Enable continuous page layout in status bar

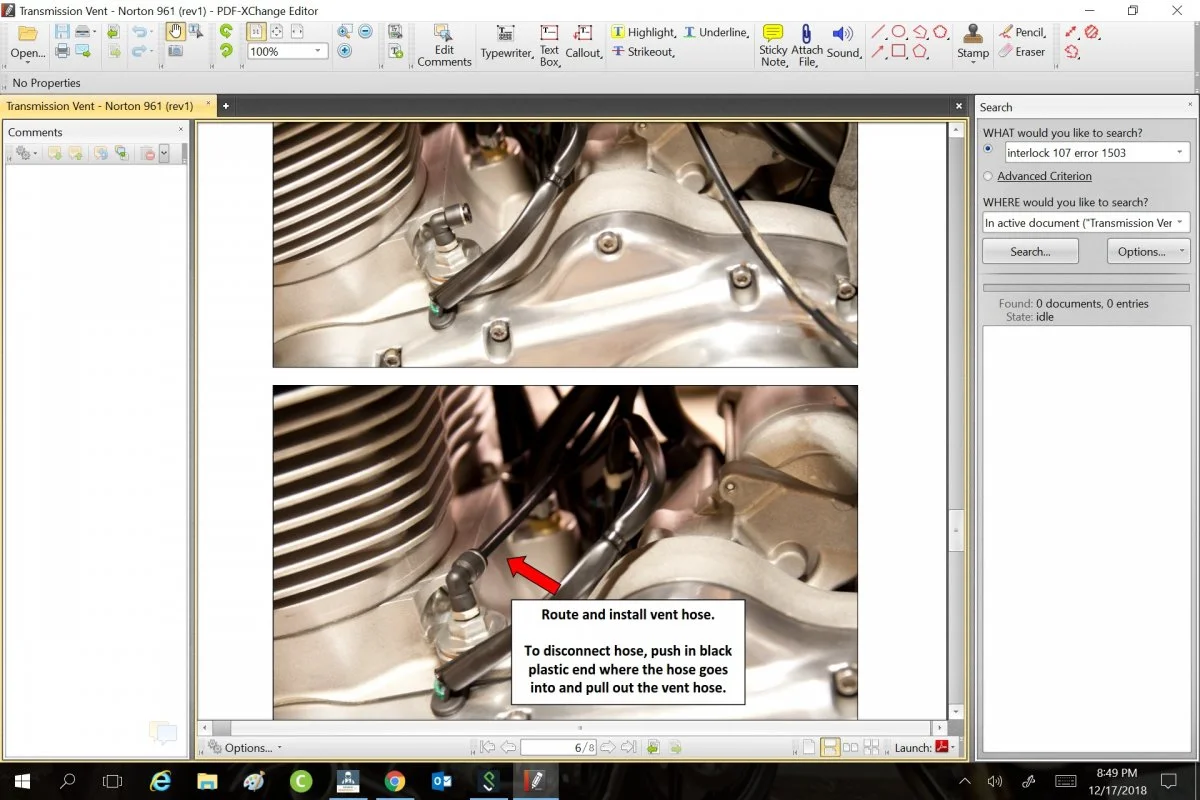pos(829,747)
